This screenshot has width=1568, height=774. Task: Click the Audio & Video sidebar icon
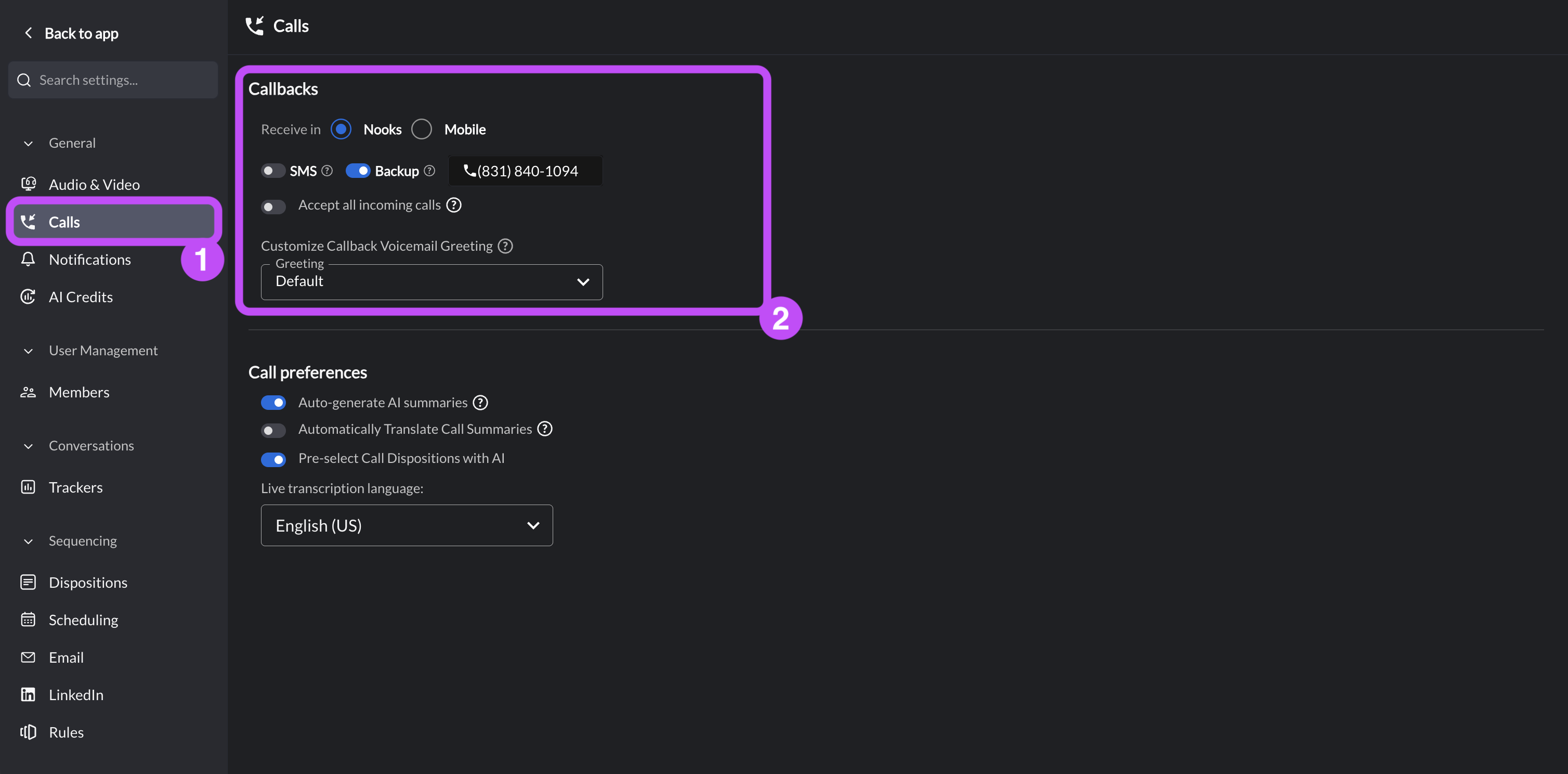click(28, 184)
